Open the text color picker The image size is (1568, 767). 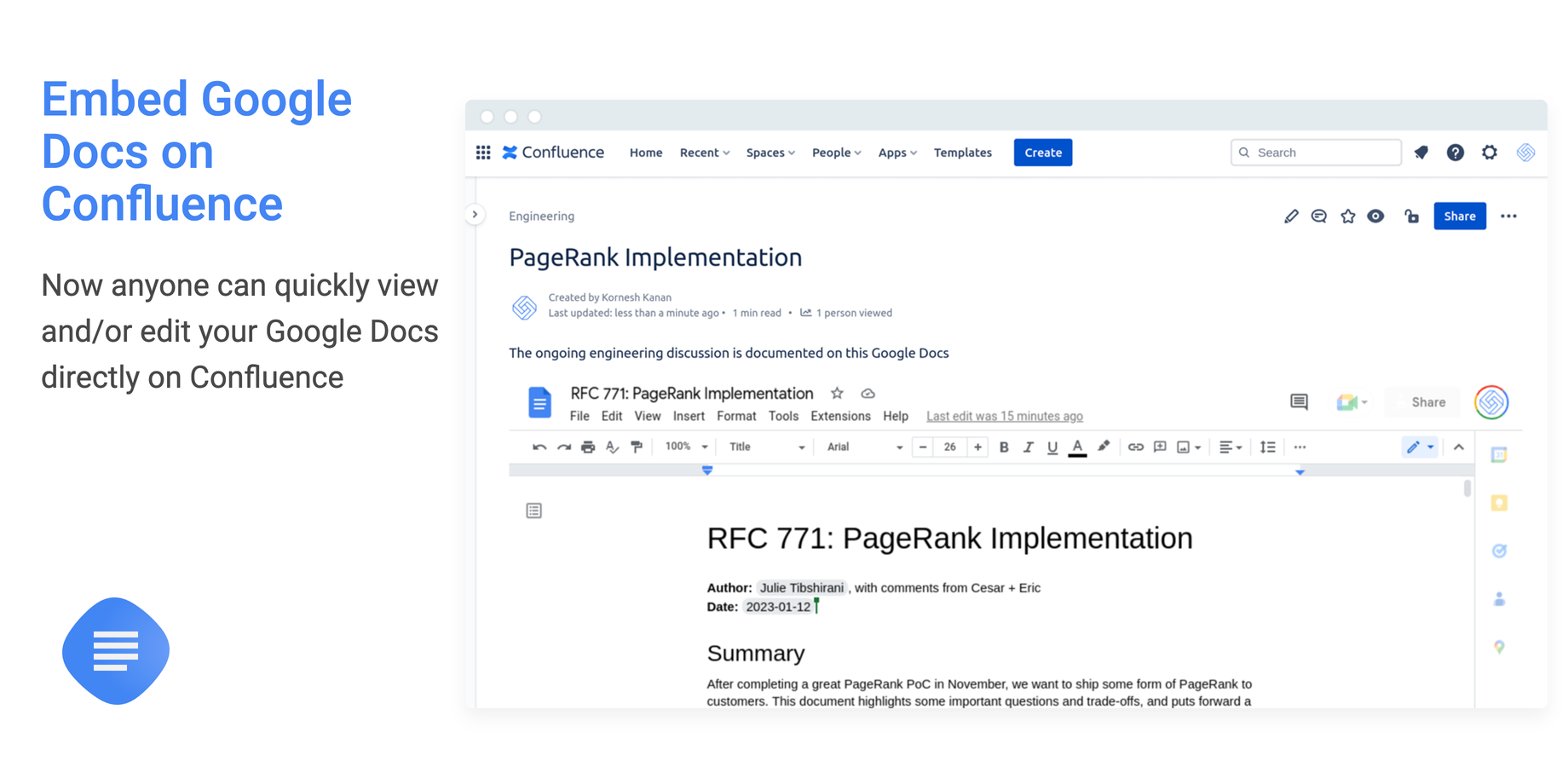(x=1077, y=447)
